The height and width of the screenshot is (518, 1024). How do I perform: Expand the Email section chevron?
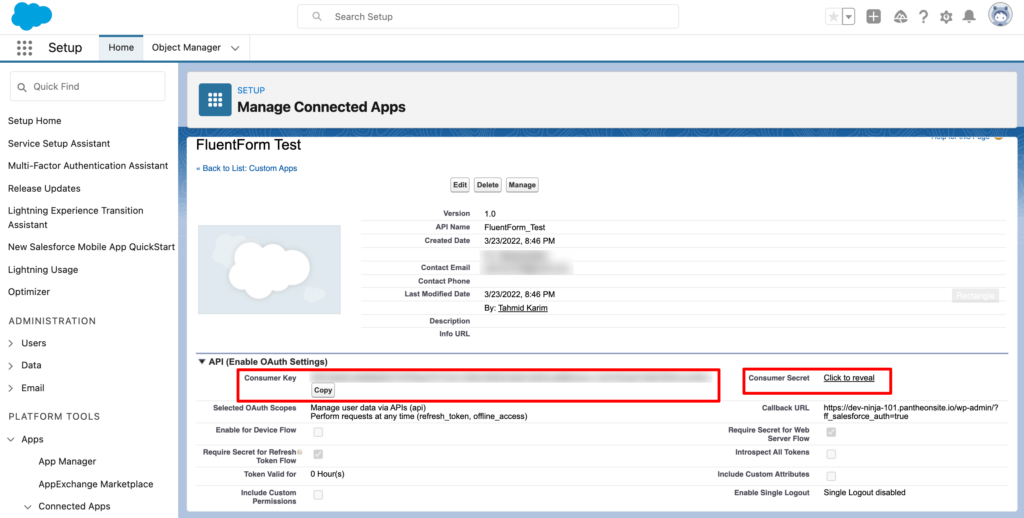click(x=10, y=388)
